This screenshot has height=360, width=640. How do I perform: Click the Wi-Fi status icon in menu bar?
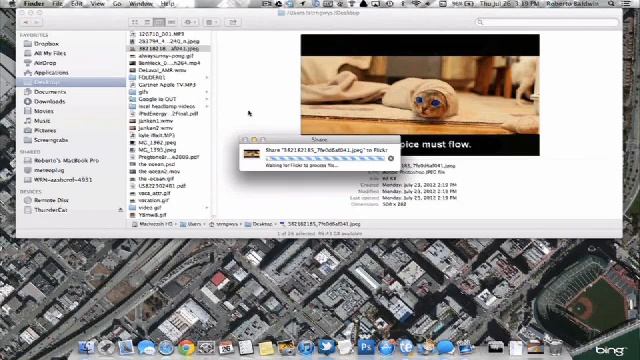[417, 4]
